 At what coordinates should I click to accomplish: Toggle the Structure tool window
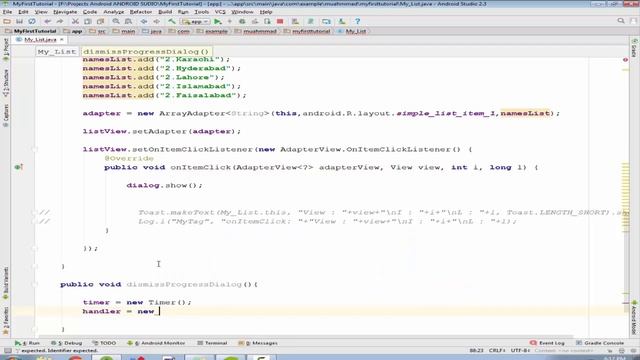click(6, 83)
